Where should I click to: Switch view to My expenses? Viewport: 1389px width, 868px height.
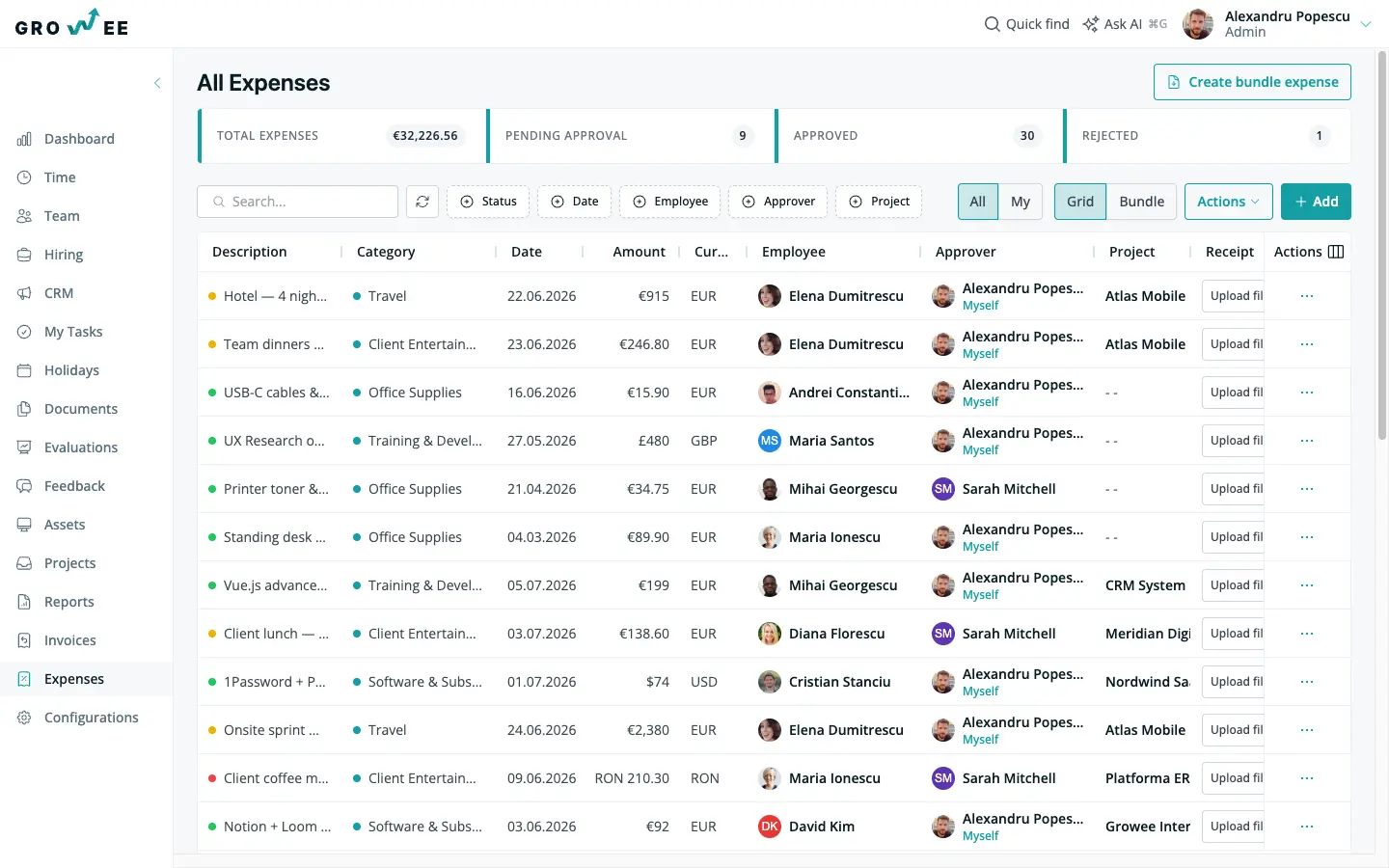point(1021,202)
